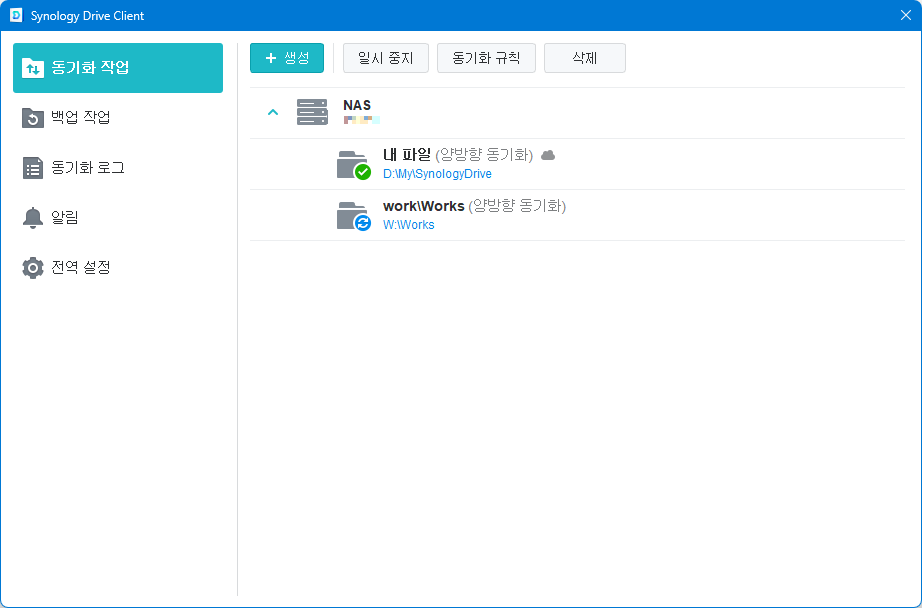This screenshot has width=922, height=608.
Task: Click the sync arrows icon beside 동기화 작업
Action: [32, 68]
